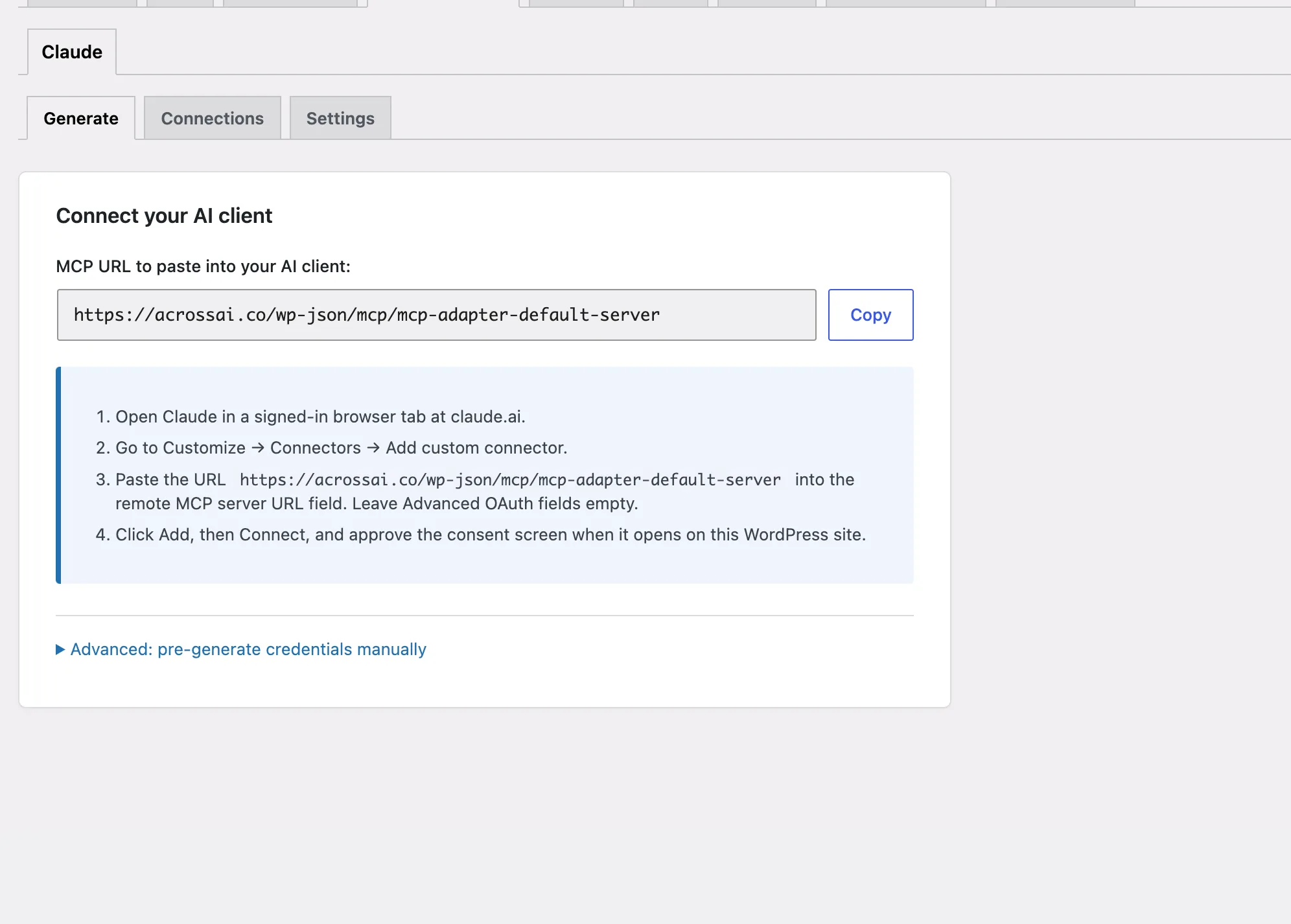Open the Settings tab
This screenshot has width=1291, height=924.
pos(340,119)
